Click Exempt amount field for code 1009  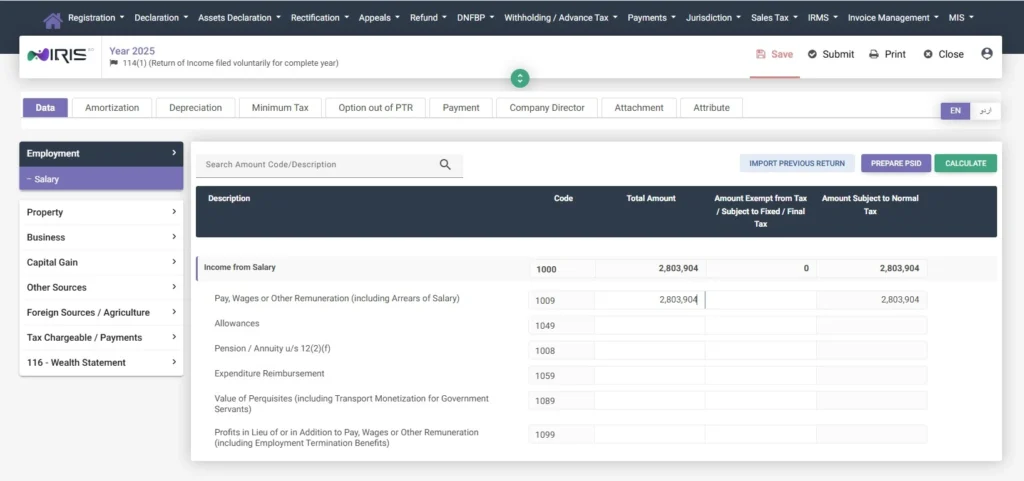[761, 300]
